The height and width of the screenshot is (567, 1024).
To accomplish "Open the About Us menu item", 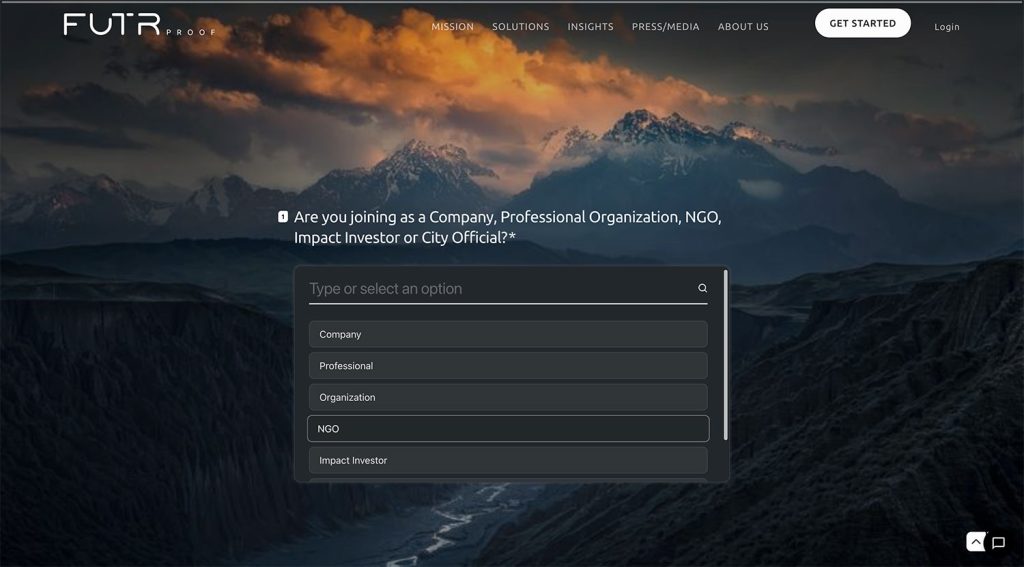I will click(743, 27).
